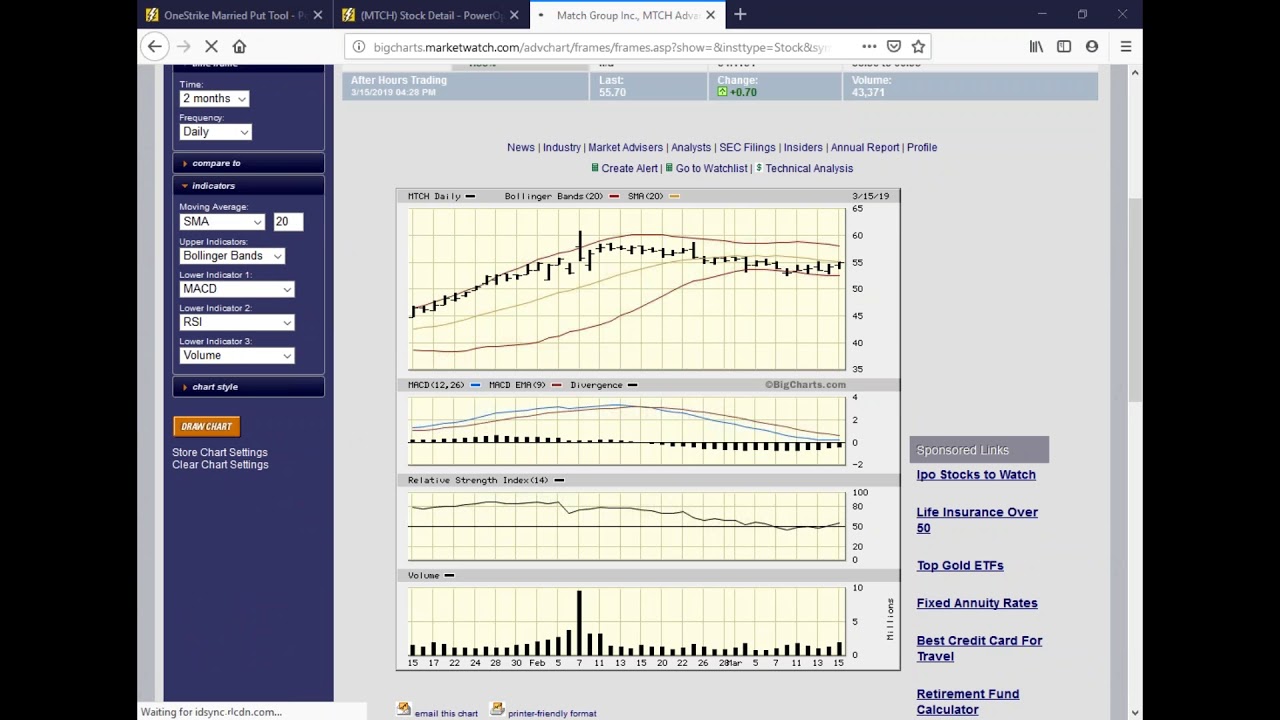The width and height of the screenshot is (1280, 720).
Task: Open Lower Indicator 1 MACD dropdown
Action: click(x=237, y=289)
